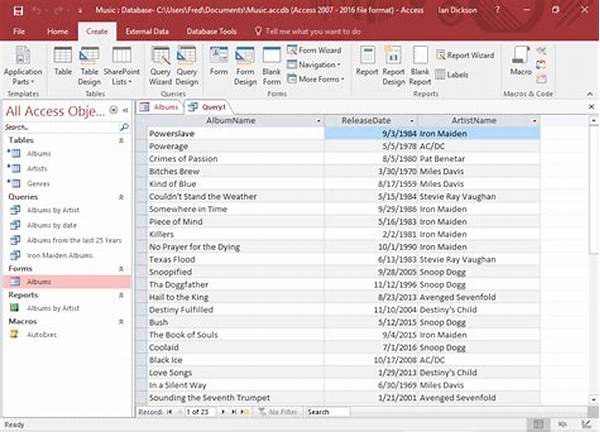Start the Report Wizard
The width and height of the screenshot is (600, 432).
(x=465, y=55)
